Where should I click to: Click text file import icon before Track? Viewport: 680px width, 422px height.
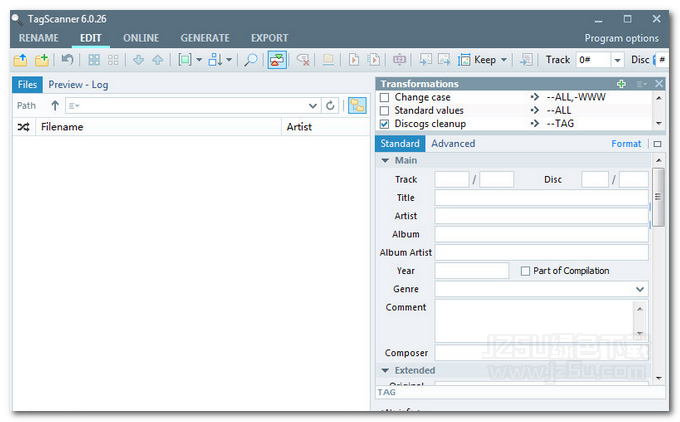526,60
